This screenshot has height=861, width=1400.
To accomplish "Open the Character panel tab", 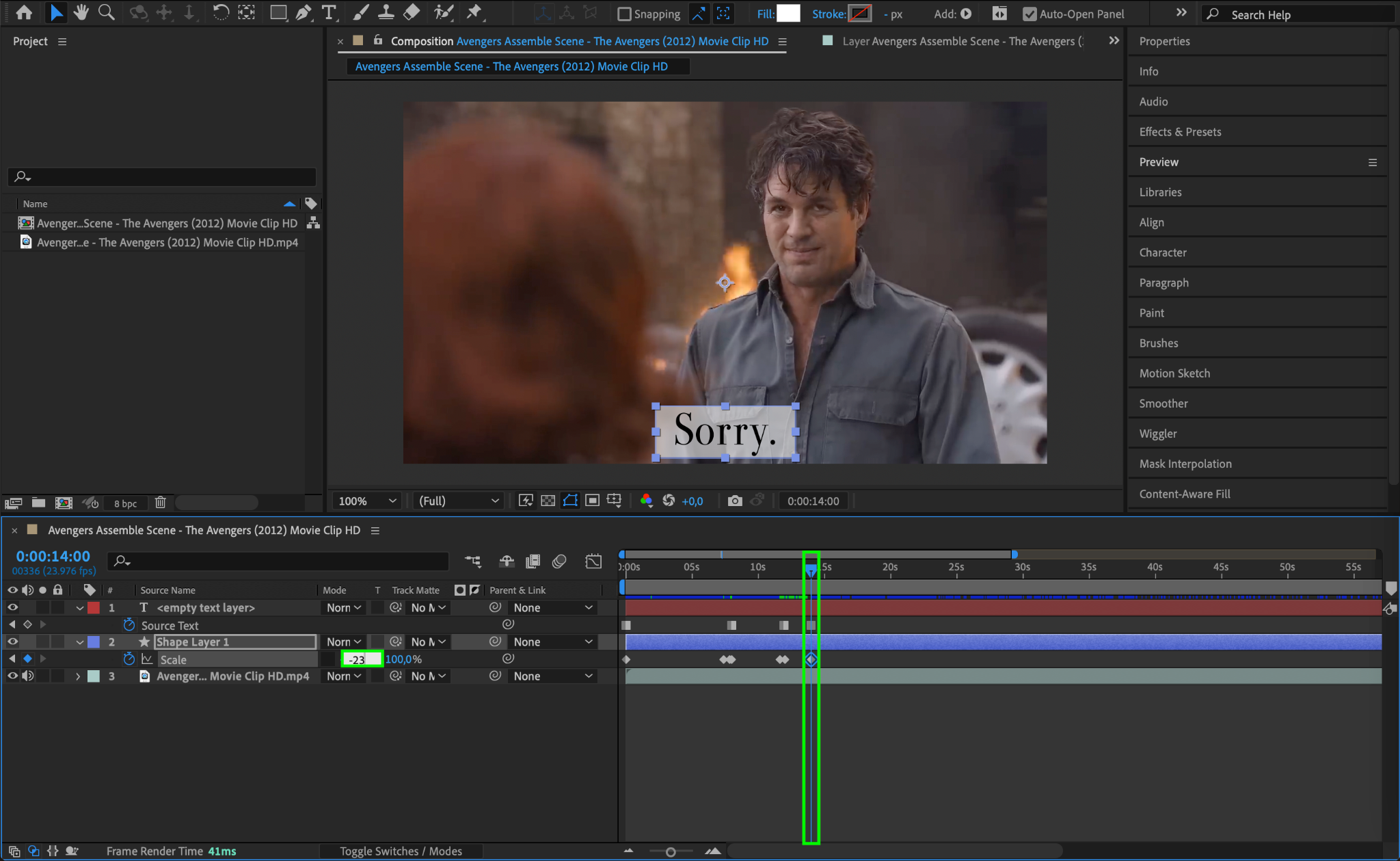I will click(x=1162, y=252).
